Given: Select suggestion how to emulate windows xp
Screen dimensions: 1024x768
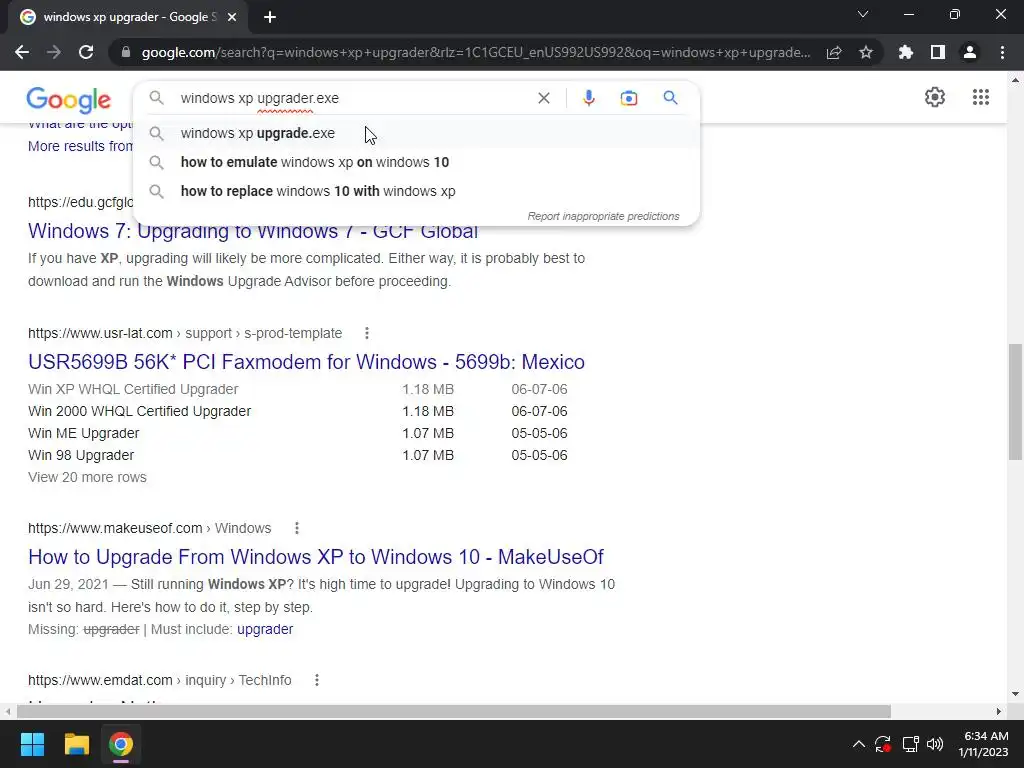Looking at the screenshot, I should [x=417, y=162].
